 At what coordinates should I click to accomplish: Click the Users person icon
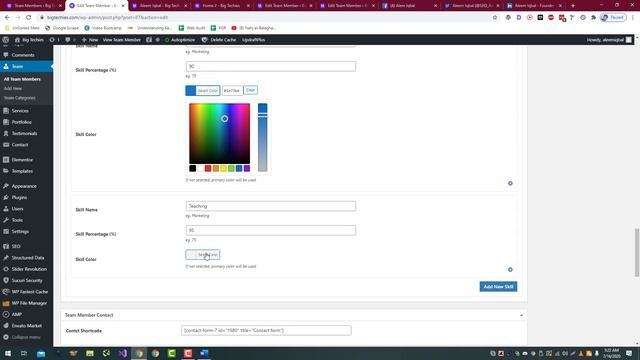6,209
